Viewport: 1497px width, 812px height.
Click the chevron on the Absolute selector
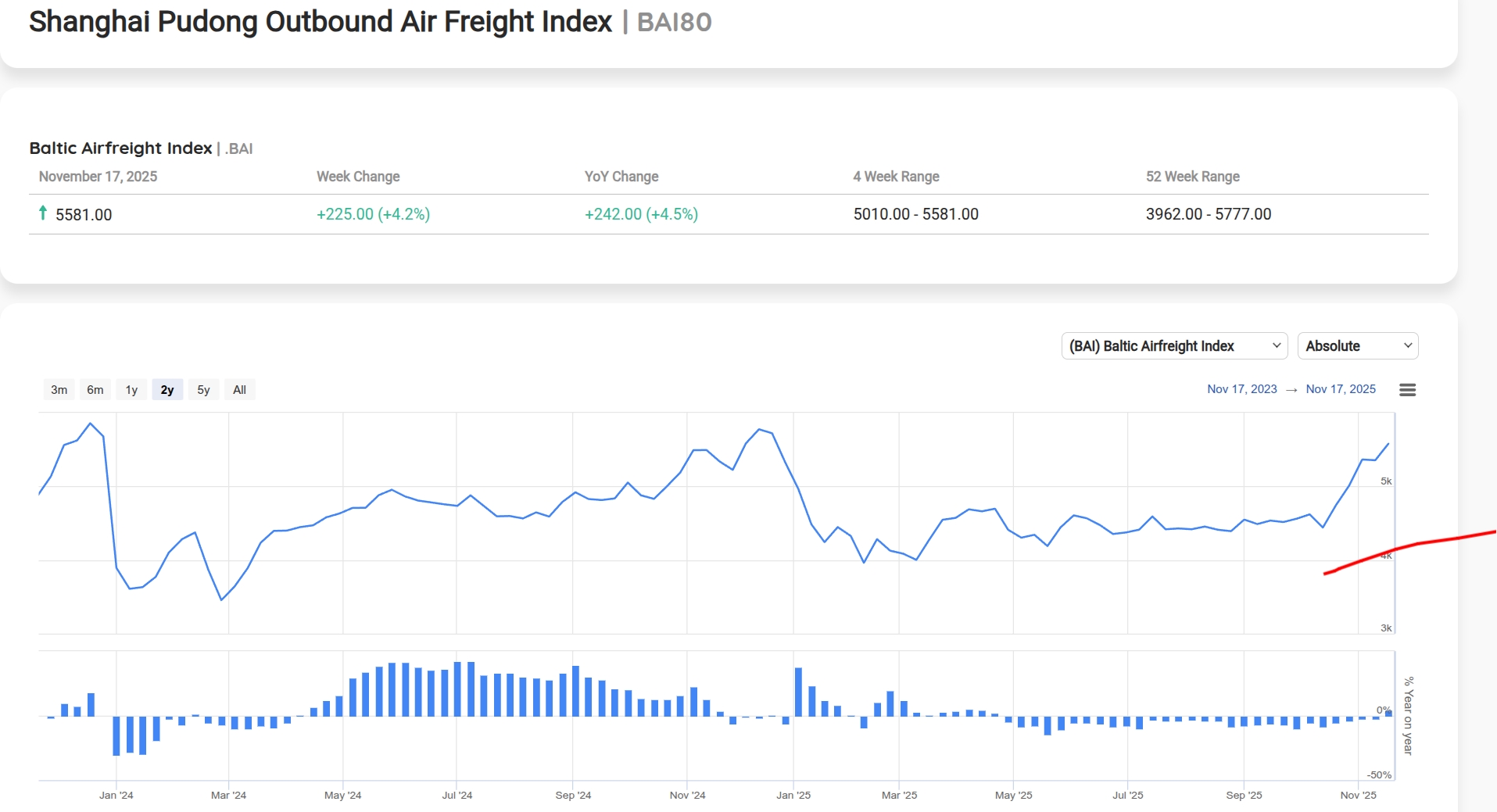tap(1408, 345)
